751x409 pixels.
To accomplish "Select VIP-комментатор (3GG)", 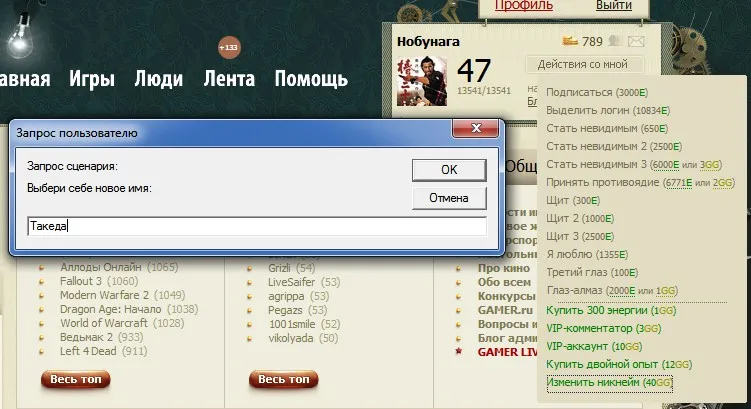I will (x=603, y=329).
